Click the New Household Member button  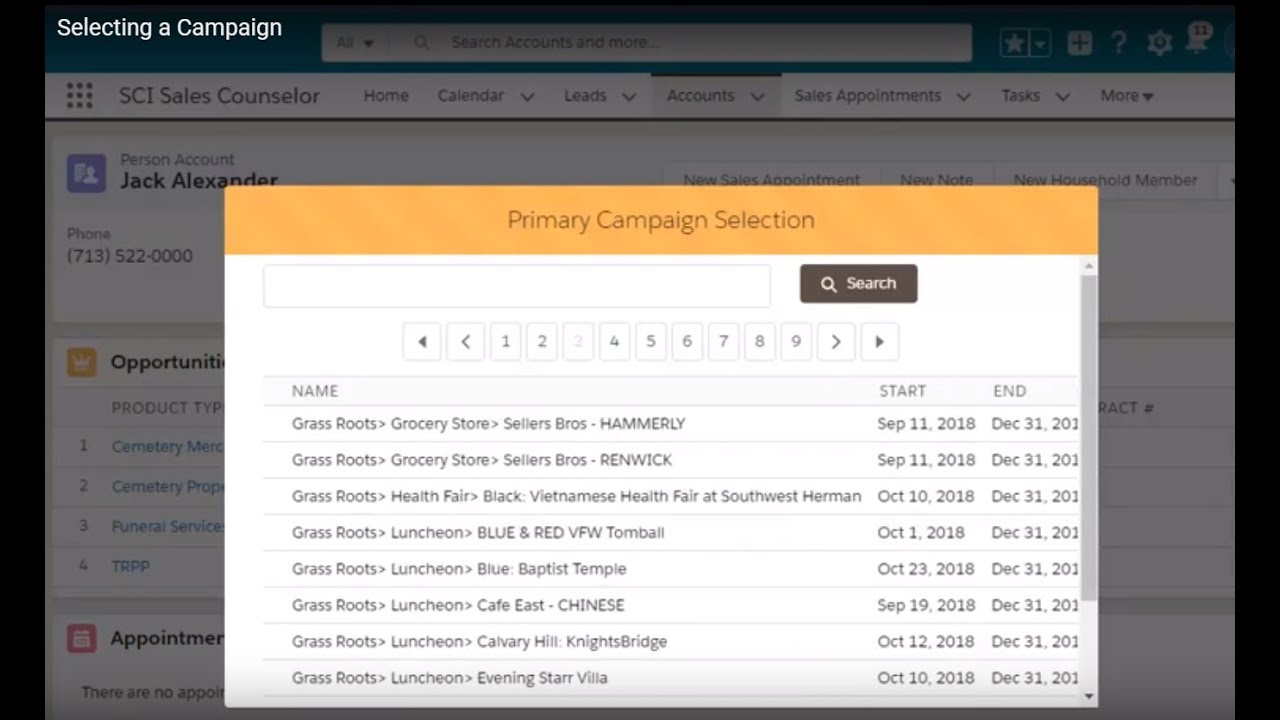1105,180
